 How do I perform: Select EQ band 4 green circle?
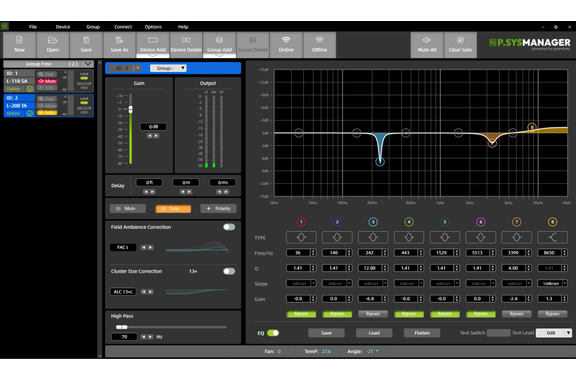pyautogui.click(x=409, y=222)
